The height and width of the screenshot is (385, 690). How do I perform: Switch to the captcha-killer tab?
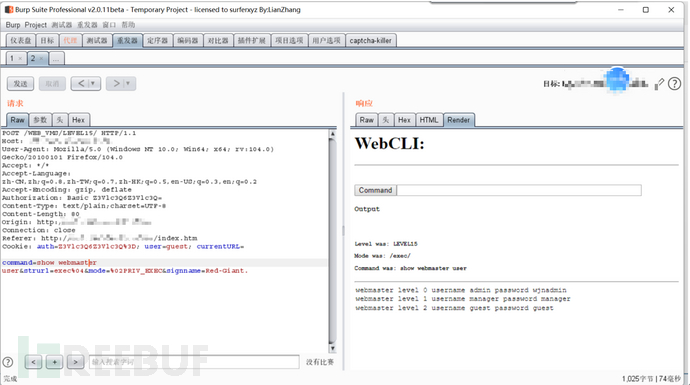point(371,40)
